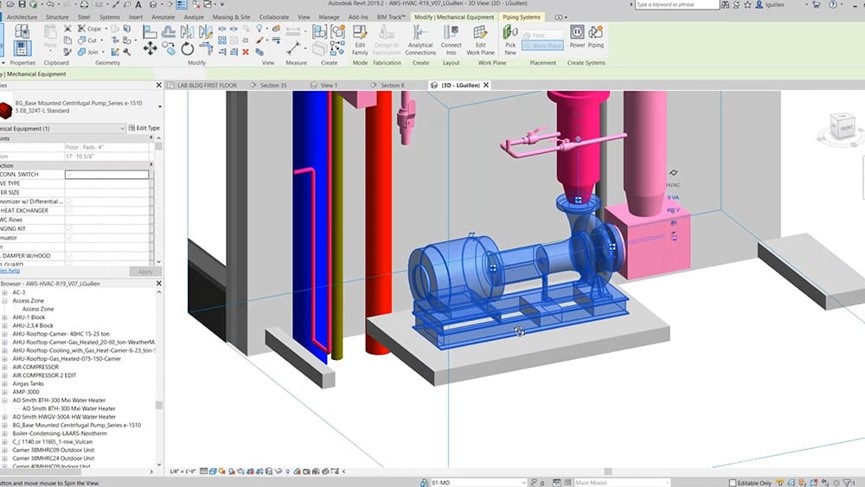Toggle Economizer w/ Differential checkbox
The height and width of the screenshot is (487, 865).
click(x=70, y=202)
